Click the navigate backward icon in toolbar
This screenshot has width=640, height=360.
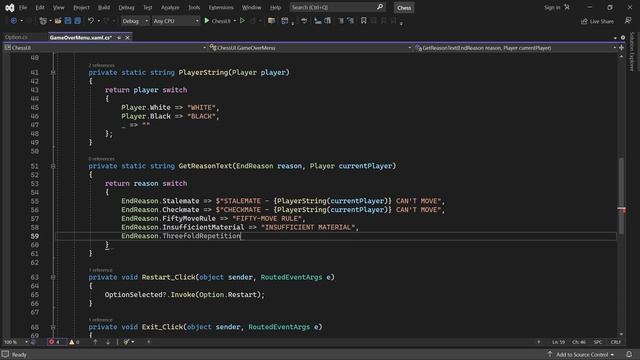(13, 21)
